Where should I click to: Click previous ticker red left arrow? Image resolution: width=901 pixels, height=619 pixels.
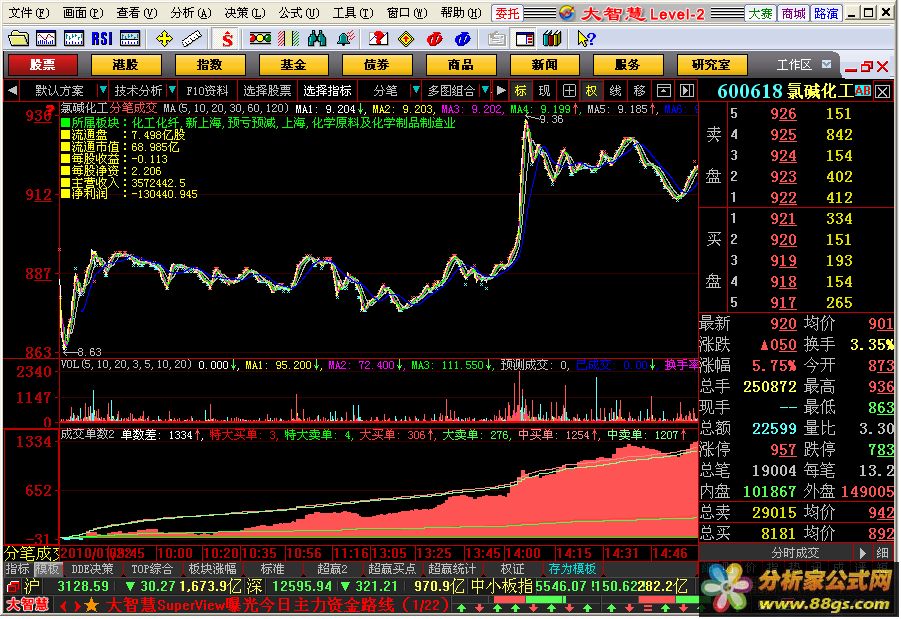coord(63,605)
